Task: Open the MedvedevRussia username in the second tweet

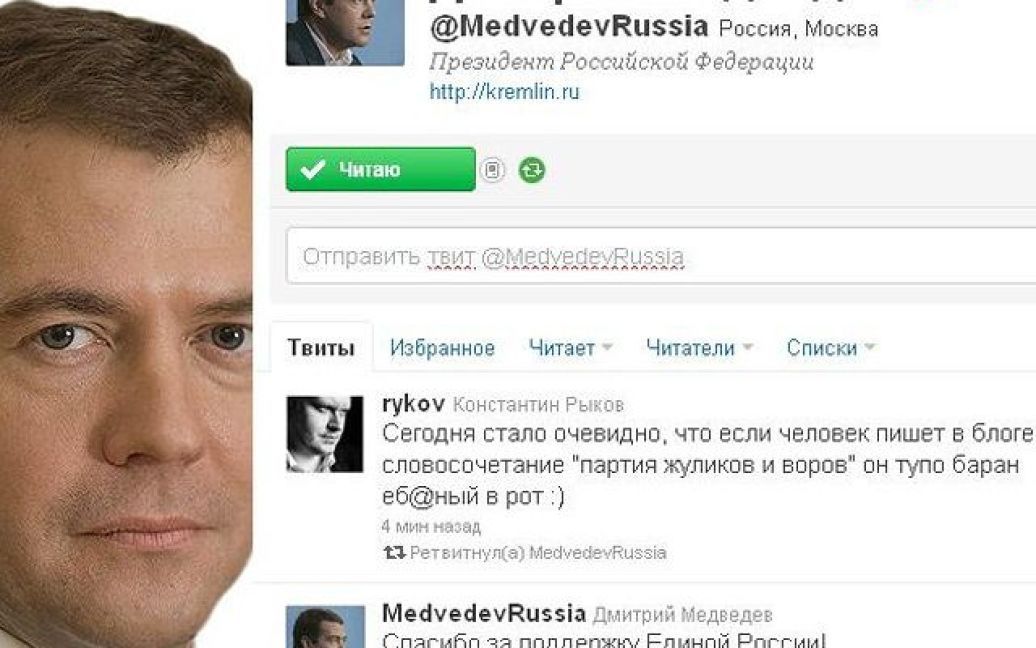Action: [x=484, y=614]
